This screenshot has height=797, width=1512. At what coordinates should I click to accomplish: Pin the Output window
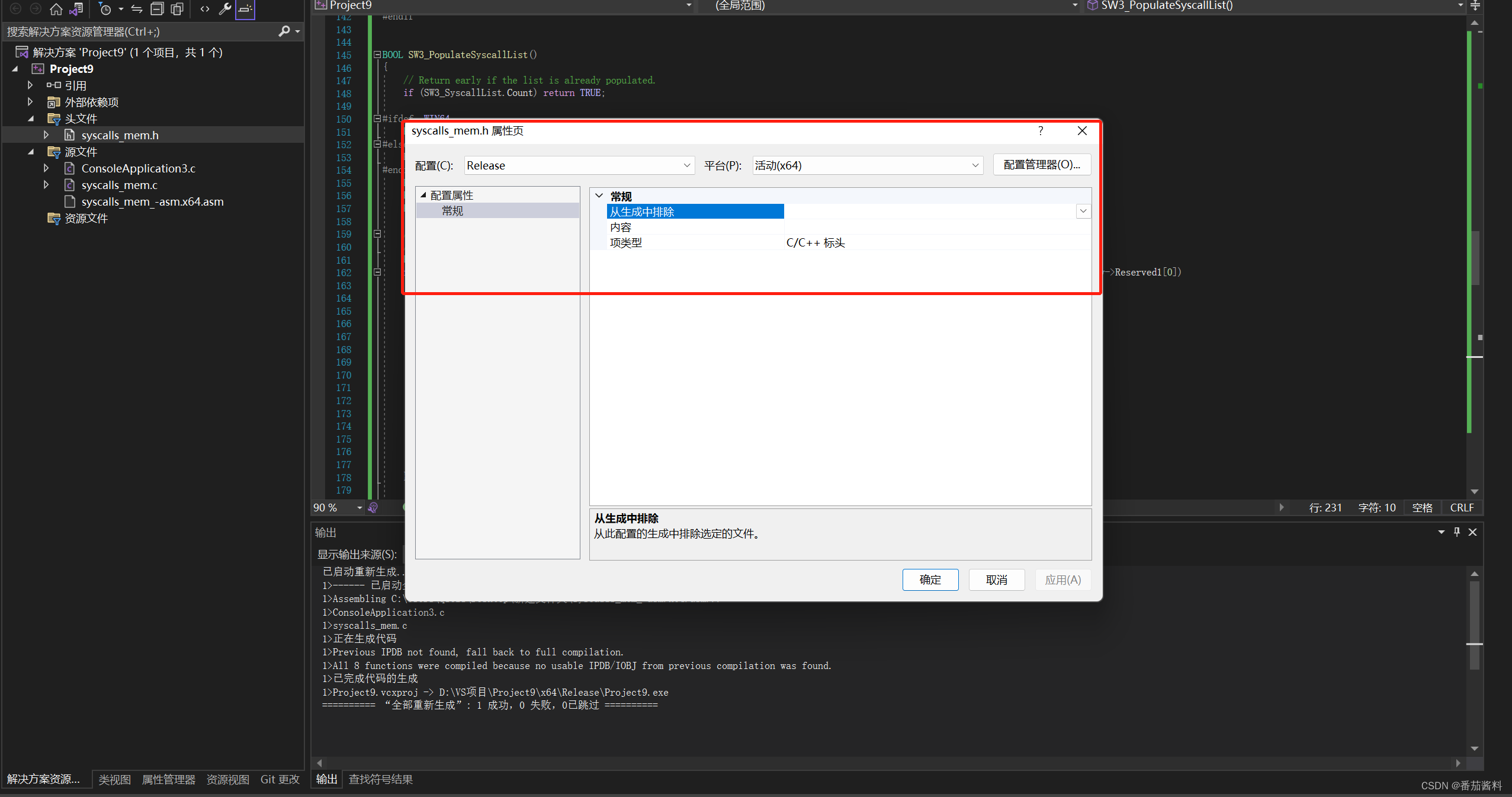(x=1457, y=532)
